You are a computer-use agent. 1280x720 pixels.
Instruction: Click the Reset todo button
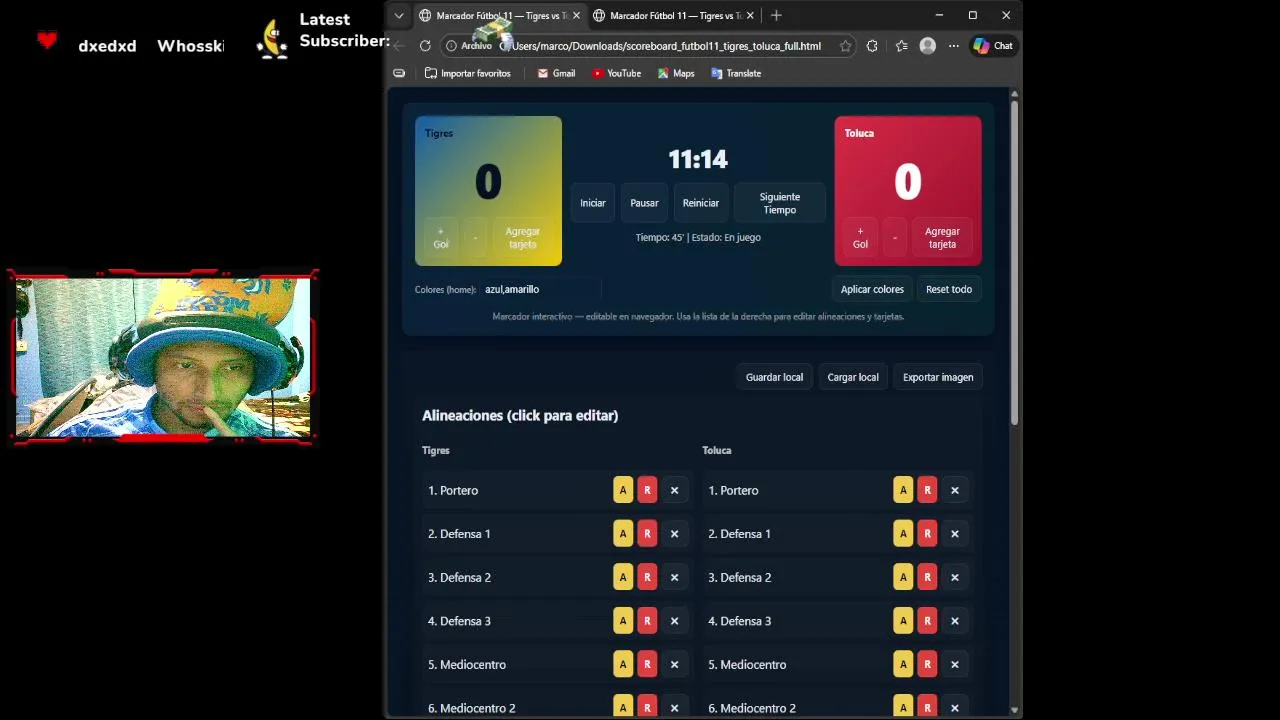click(949, 289)
